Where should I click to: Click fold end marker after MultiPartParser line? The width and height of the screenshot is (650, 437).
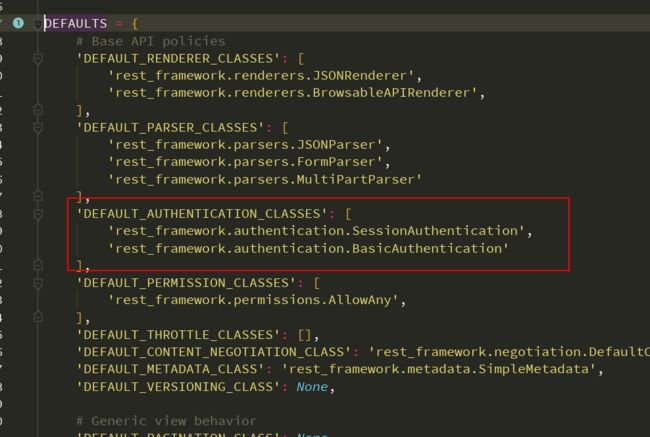[x=38, y=195]
